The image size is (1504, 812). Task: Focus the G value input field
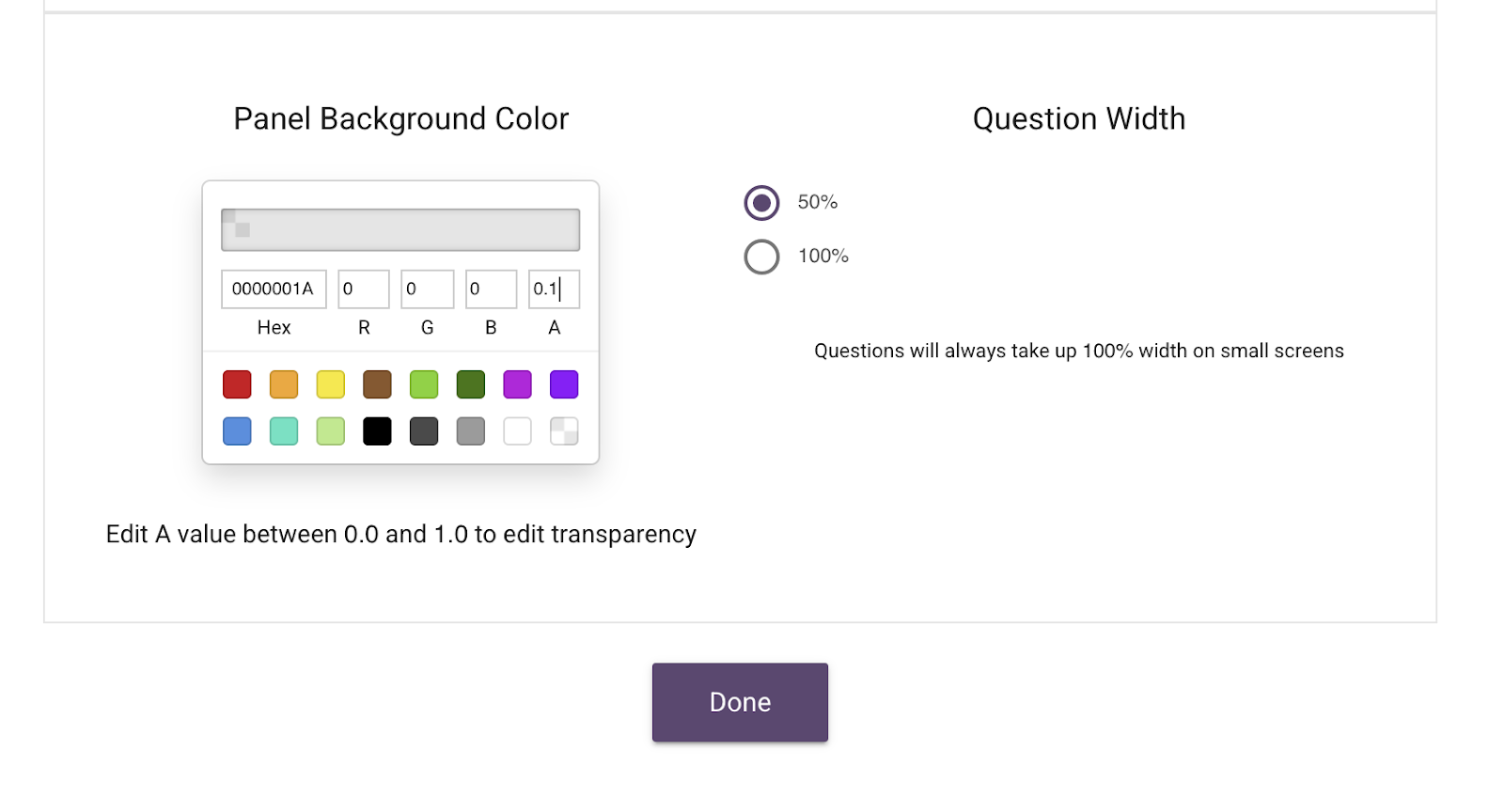(x=427, y=289)
